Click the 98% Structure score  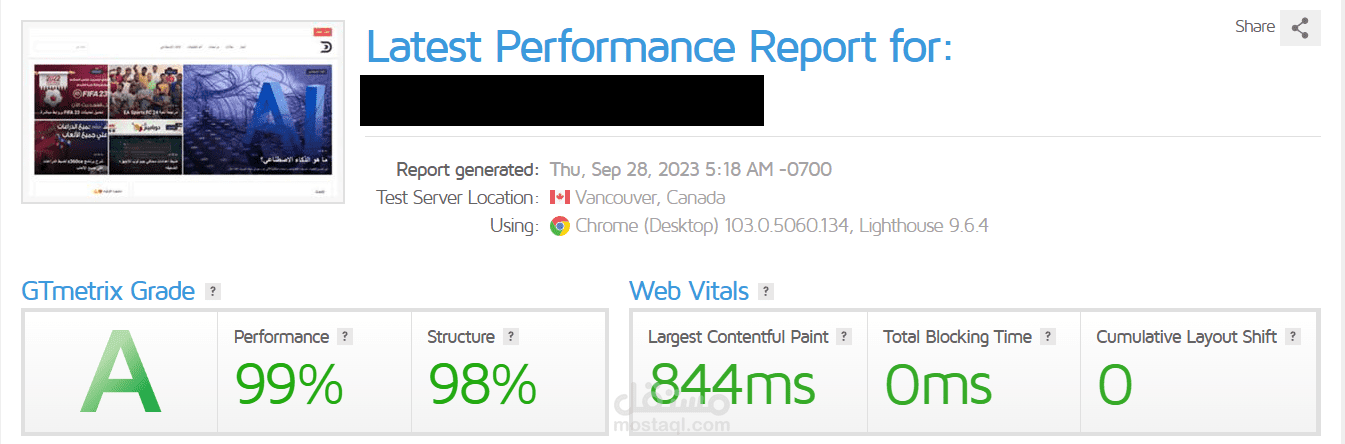(482, 385)
